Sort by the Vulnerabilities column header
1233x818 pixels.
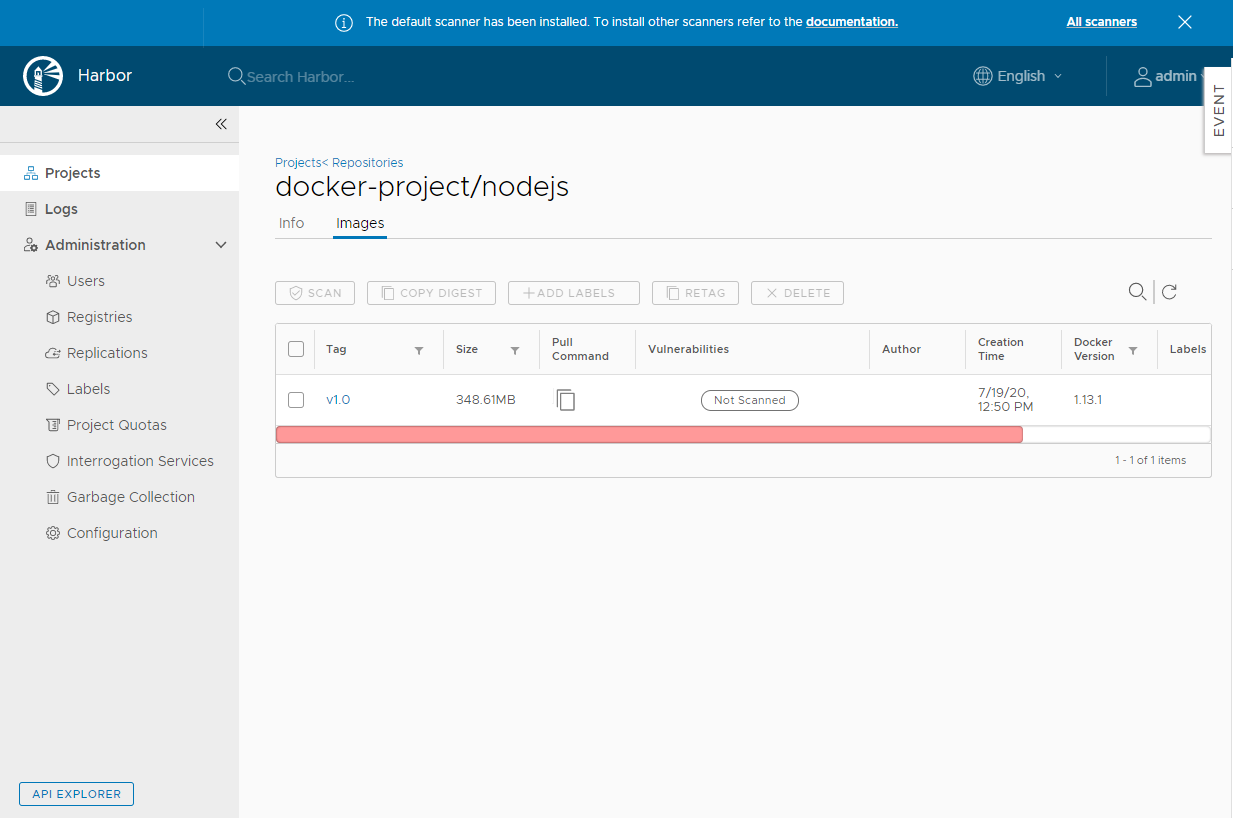688,349
